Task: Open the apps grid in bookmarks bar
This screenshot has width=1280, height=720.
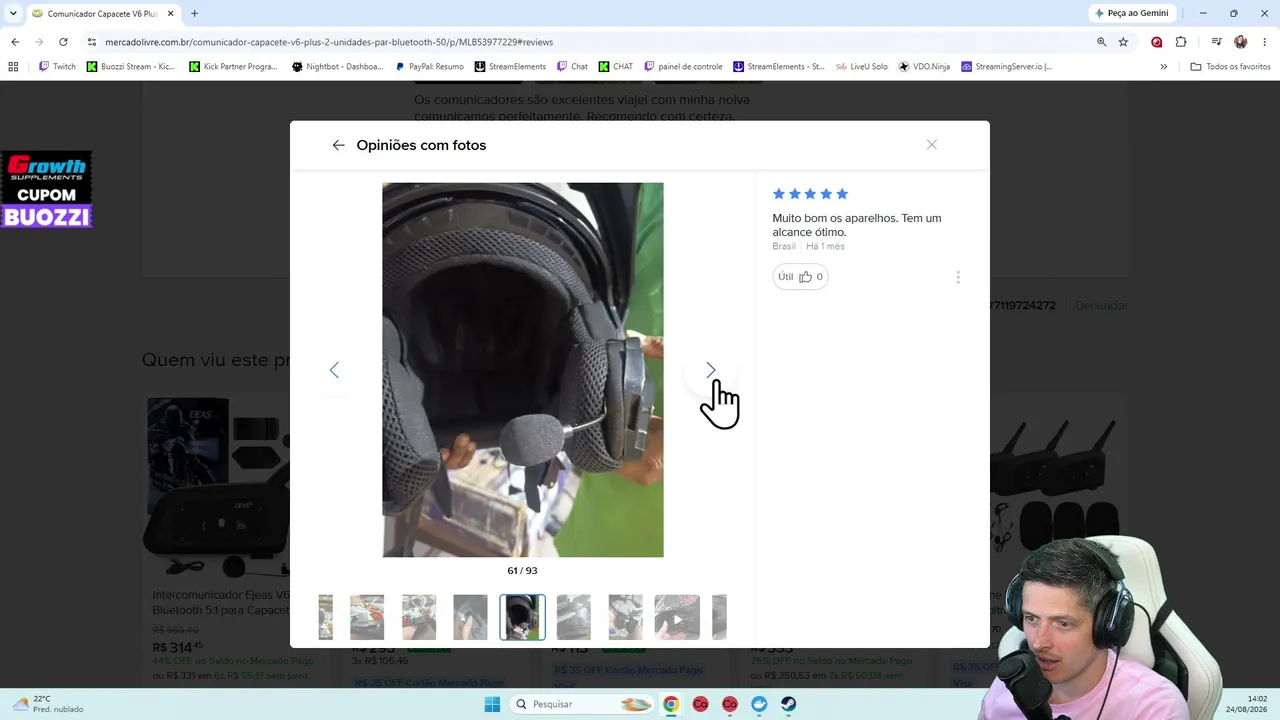Action: click(x=13, y=67)
